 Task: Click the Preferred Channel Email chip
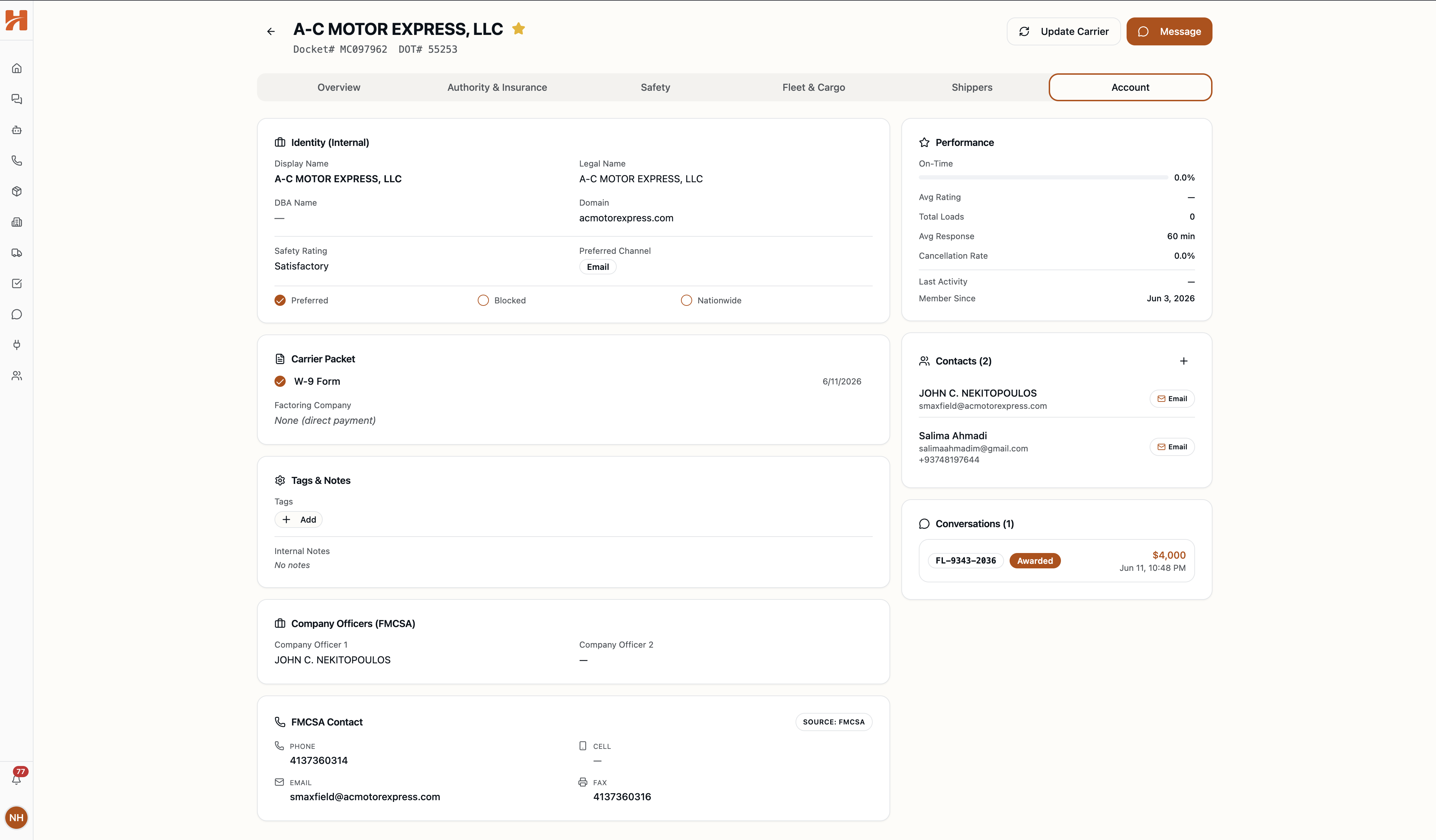click(x=598, y=267)
